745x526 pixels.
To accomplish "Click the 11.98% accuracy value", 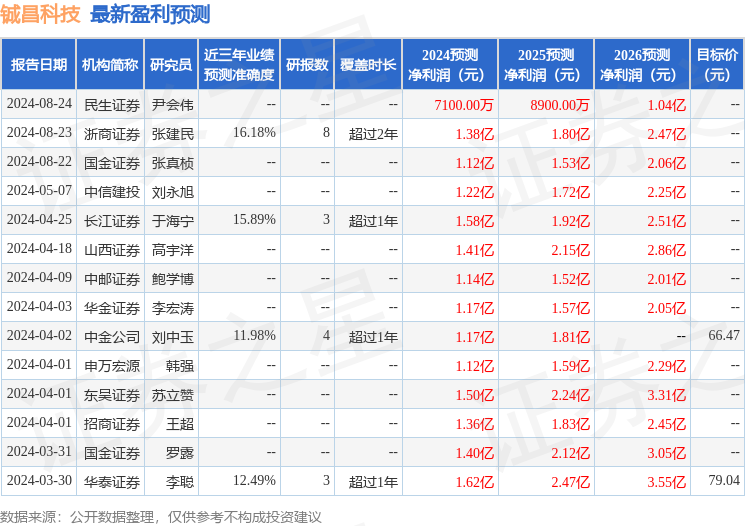I will [254, 335].
